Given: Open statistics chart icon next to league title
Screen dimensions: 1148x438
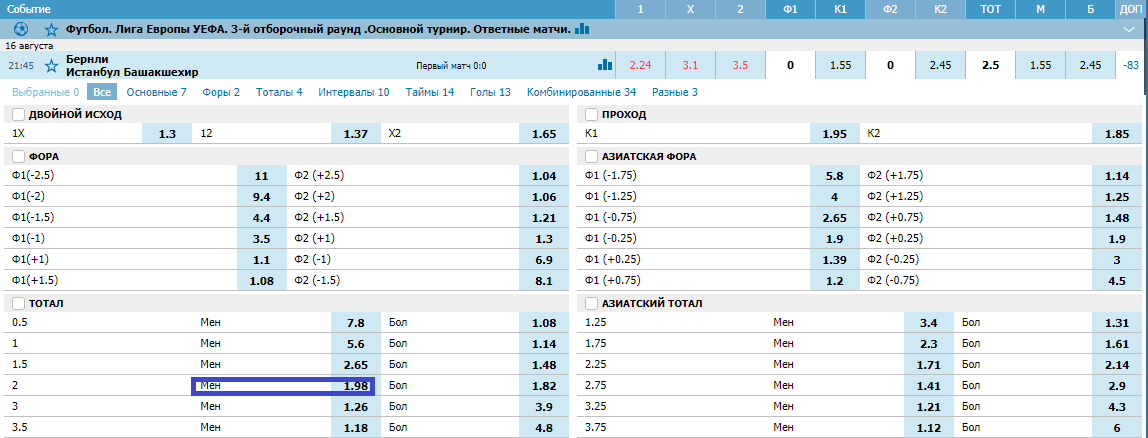Looking at the screenshot, I should pos(582,29).
